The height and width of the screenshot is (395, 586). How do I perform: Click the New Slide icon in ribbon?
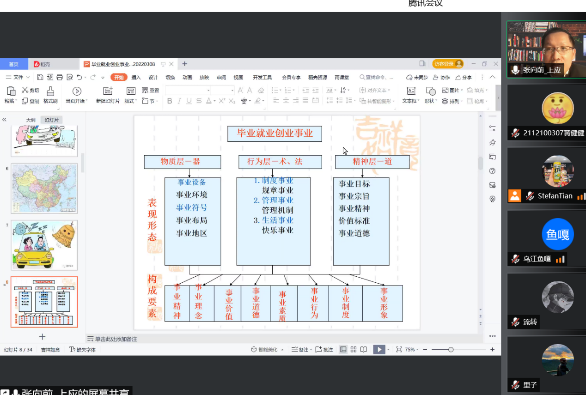(108, 91)
